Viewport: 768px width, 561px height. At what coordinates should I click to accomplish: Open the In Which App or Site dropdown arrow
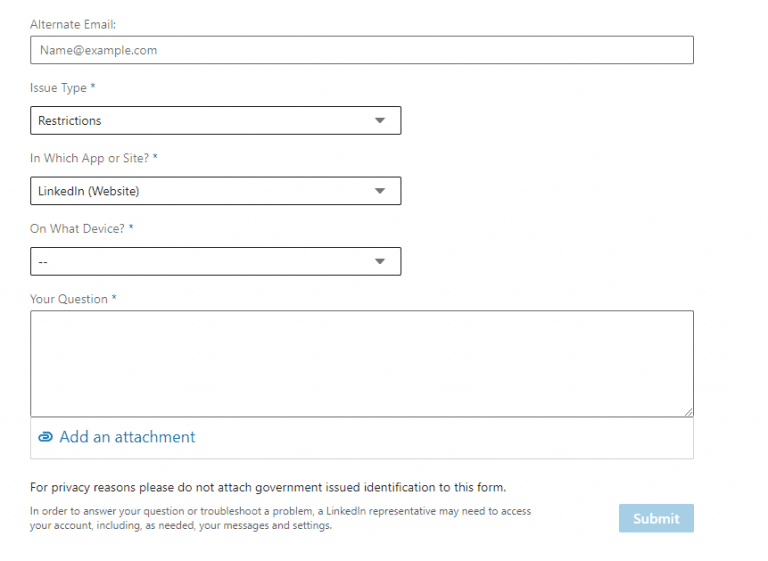pos(379,191)
